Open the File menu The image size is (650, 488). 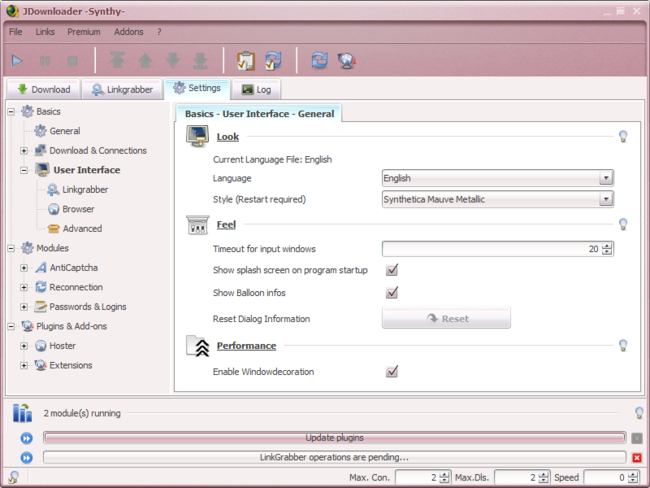coord(16,32)
